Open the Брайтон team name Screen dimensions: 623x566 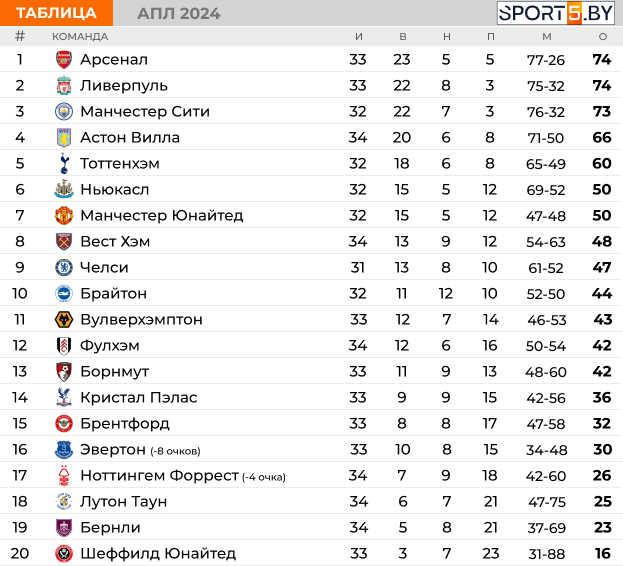(114, 294)
